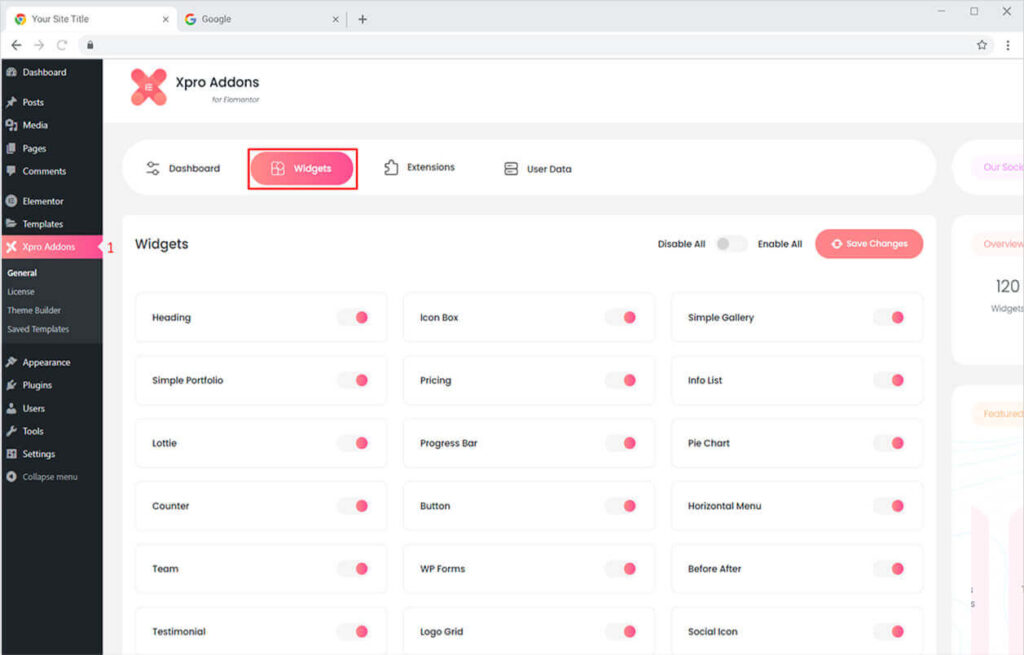
Task: Expand the Appearance menu in sidebar
Action: click(x=46, y=362)
